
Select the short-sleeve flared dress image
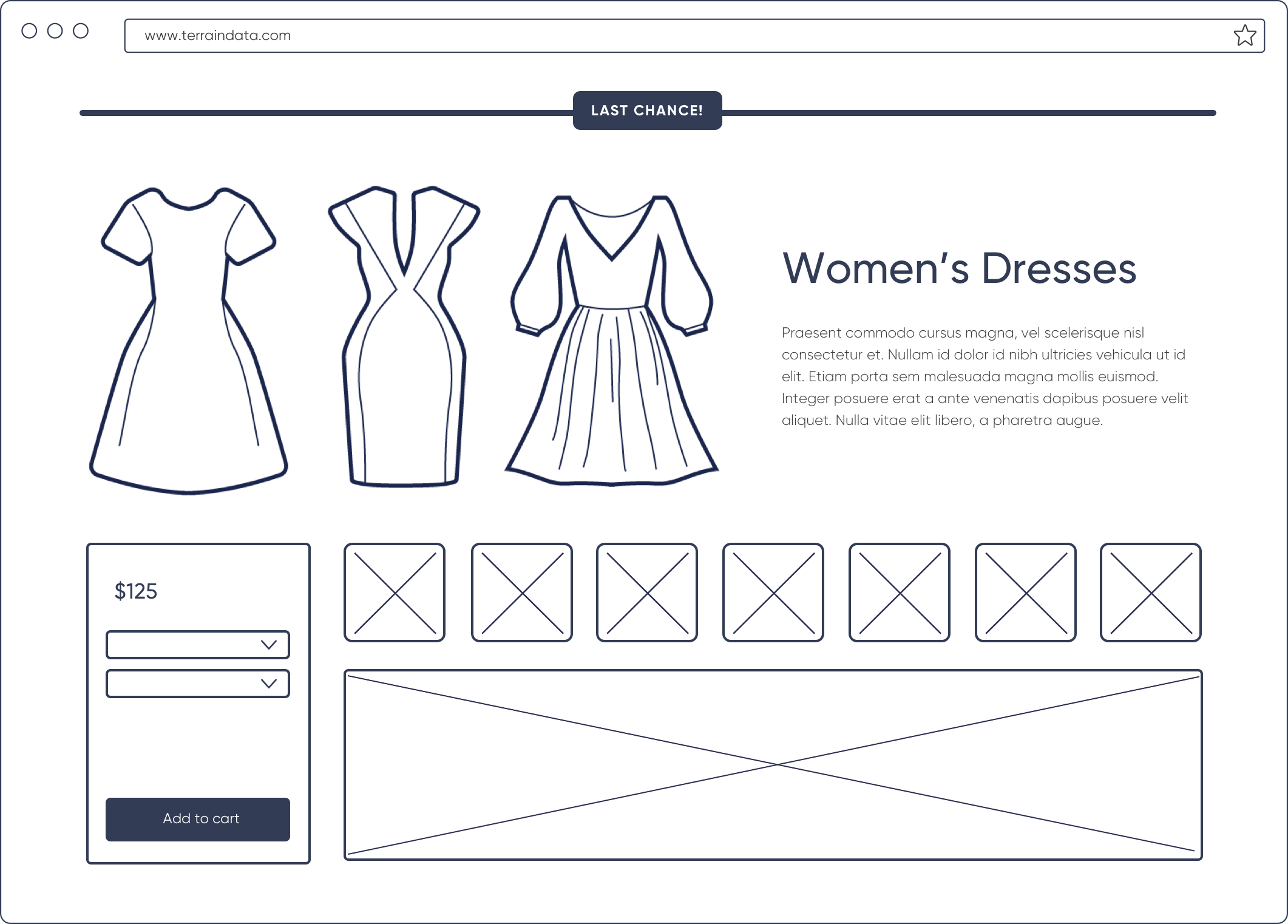click(188, 340)
